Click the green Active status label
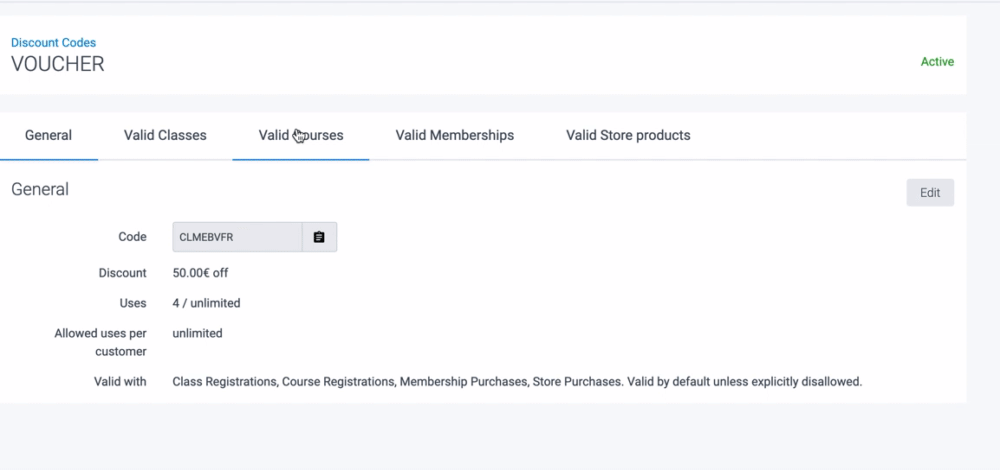 tap(937, 62)
